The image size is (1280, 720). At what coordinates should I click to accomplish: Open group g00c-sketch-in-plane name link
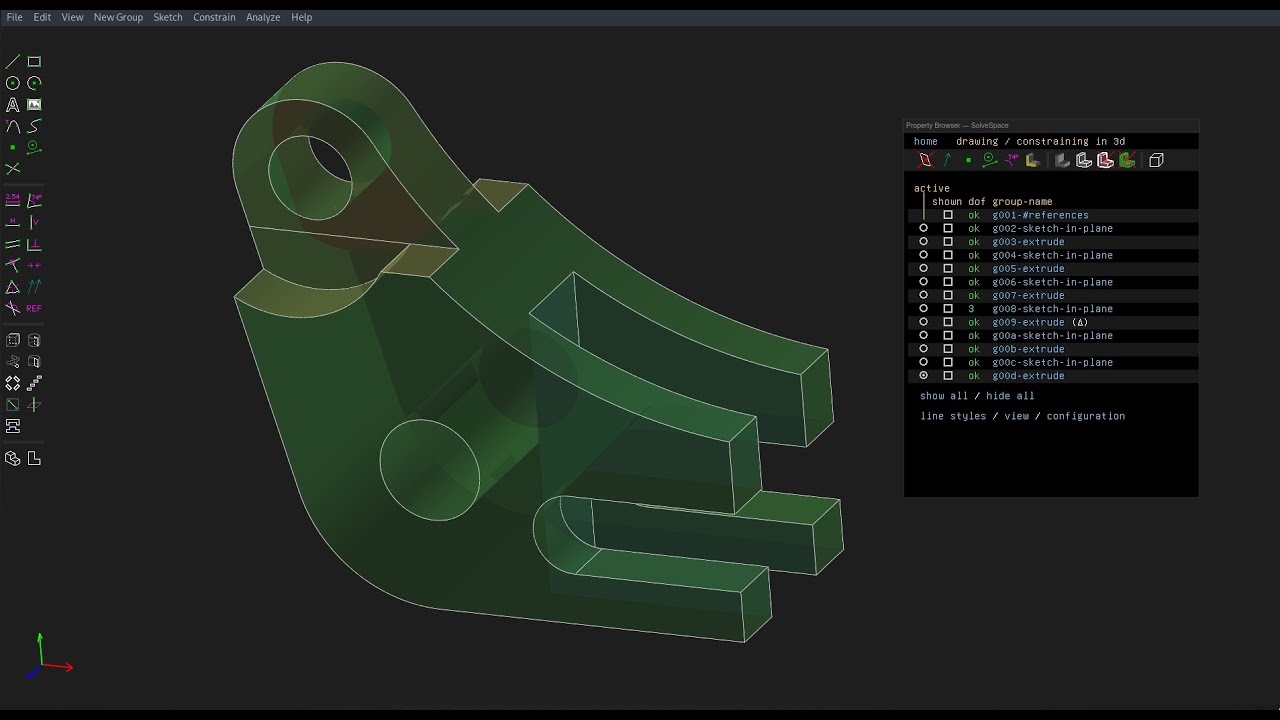(x=1052, y=362)
